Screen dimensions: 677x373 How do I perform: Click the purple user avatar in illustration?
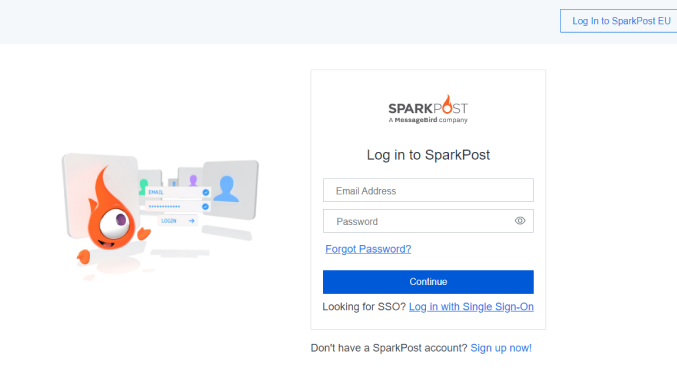click(193, 180)
